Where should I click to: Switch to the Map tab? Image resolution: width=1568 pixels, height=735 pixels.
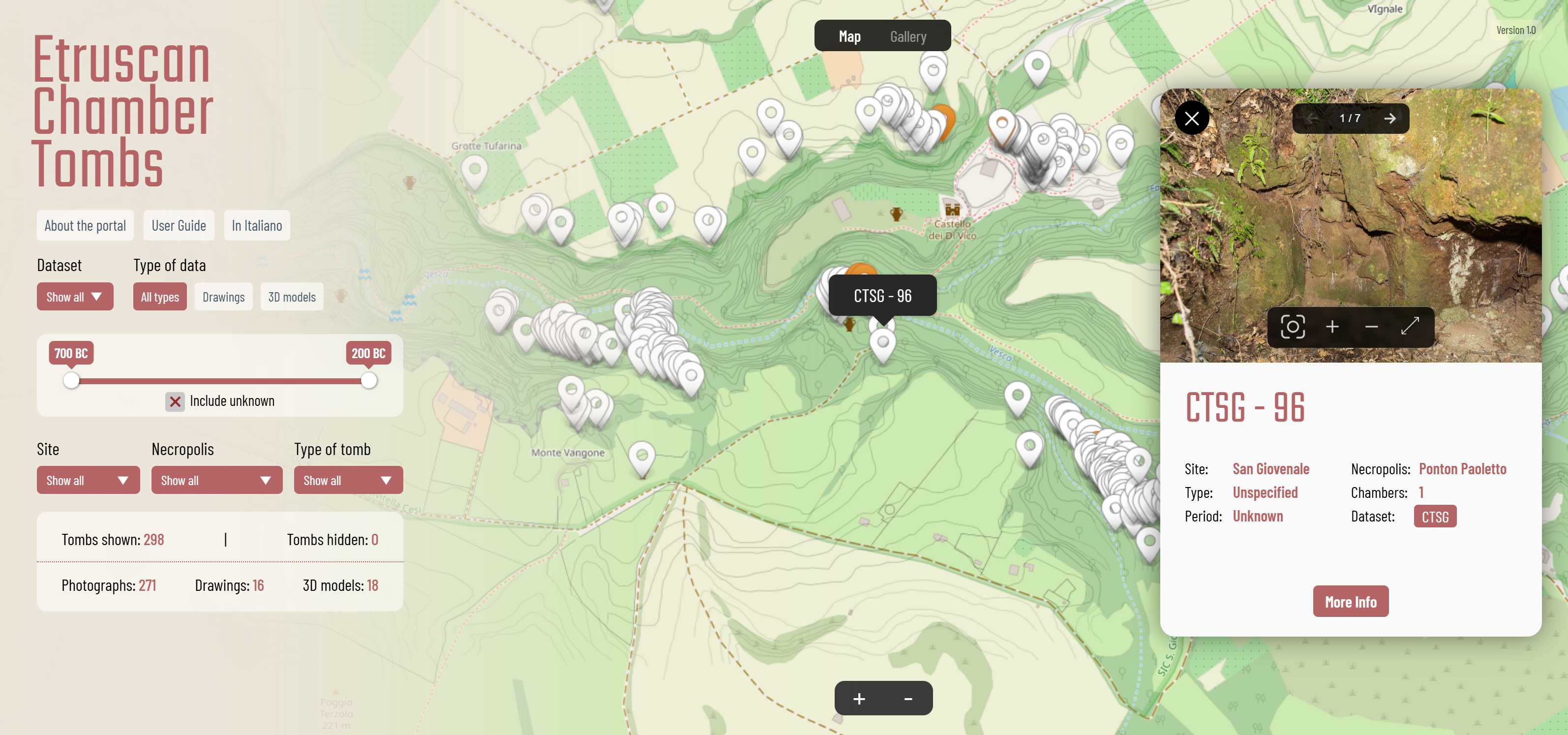[x=849, y=36]
